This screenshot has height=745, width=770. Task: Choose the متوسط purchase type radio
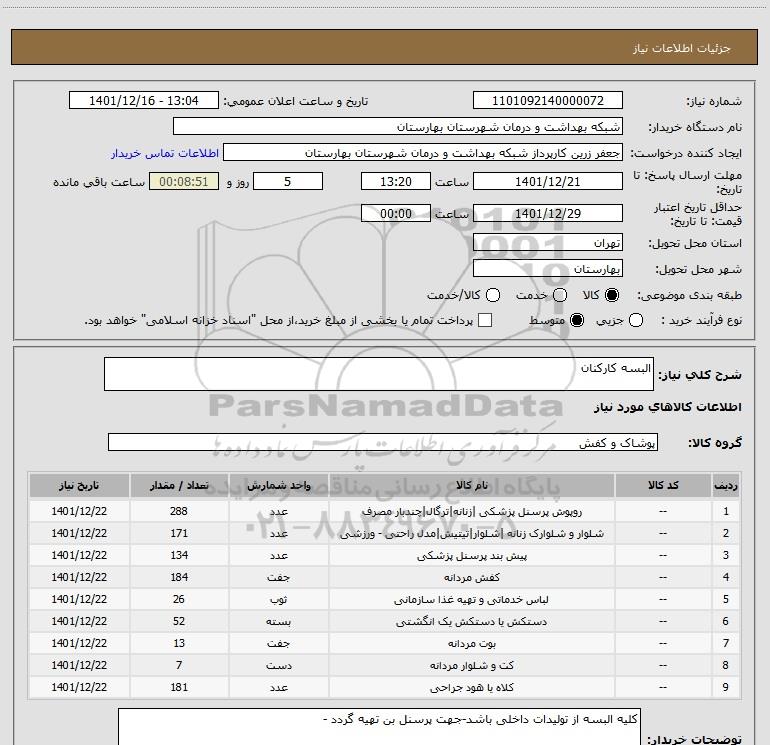click(x=577, y=320)
